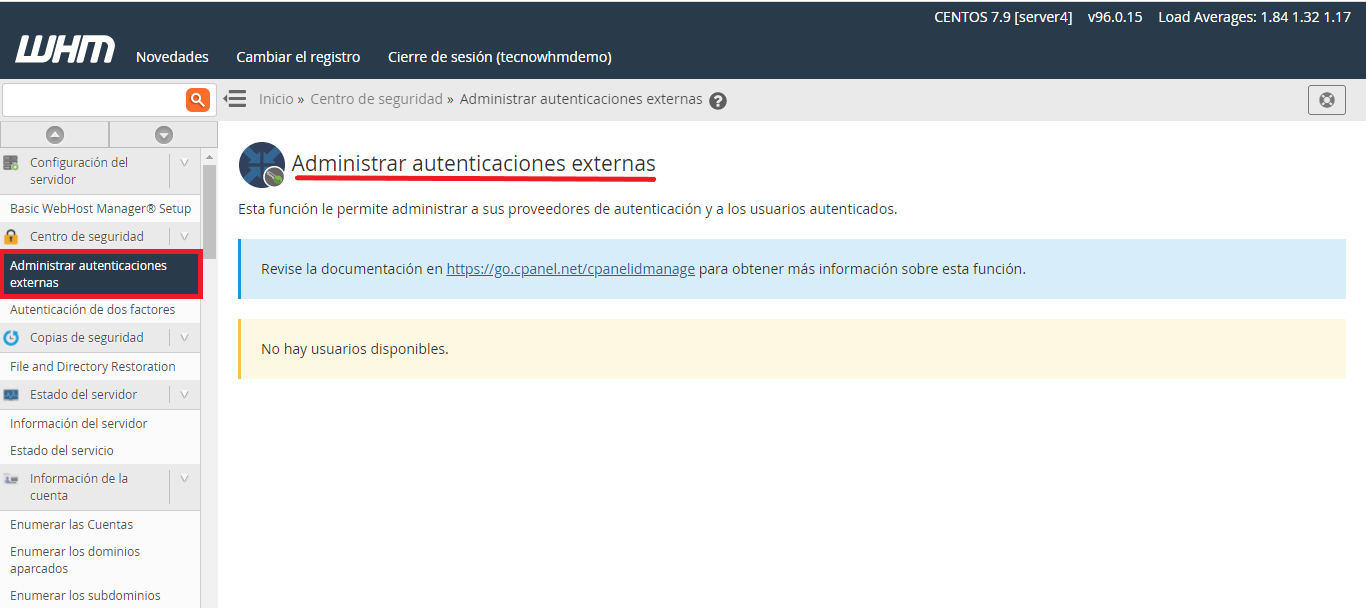Open help question mark icon in breadcrumb

pyautogui.click(x=718, y=101)
